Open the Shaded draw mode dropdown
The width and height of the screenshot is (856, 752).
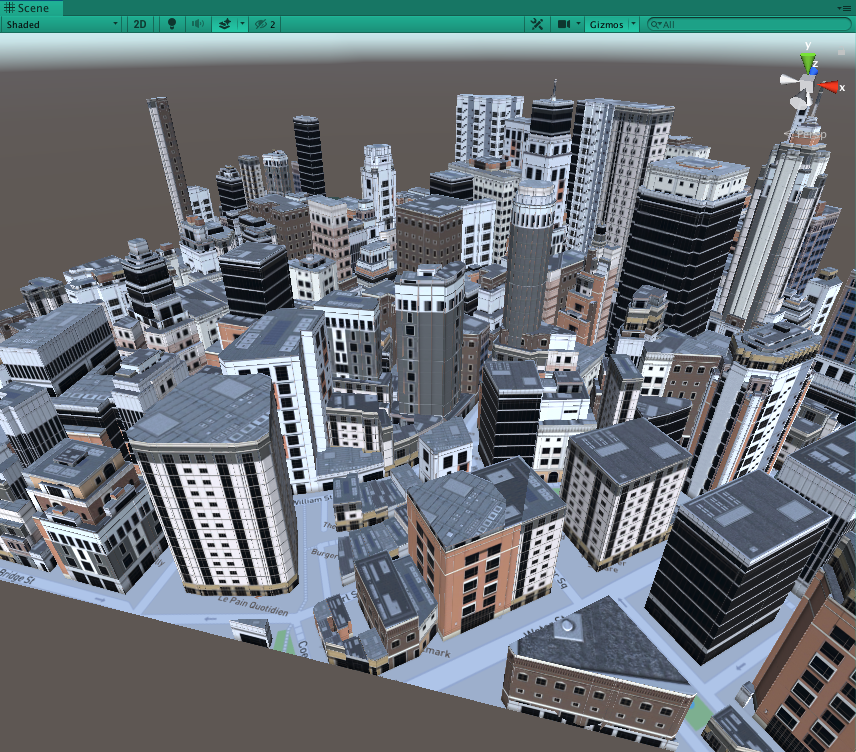[x=60, y=24]
